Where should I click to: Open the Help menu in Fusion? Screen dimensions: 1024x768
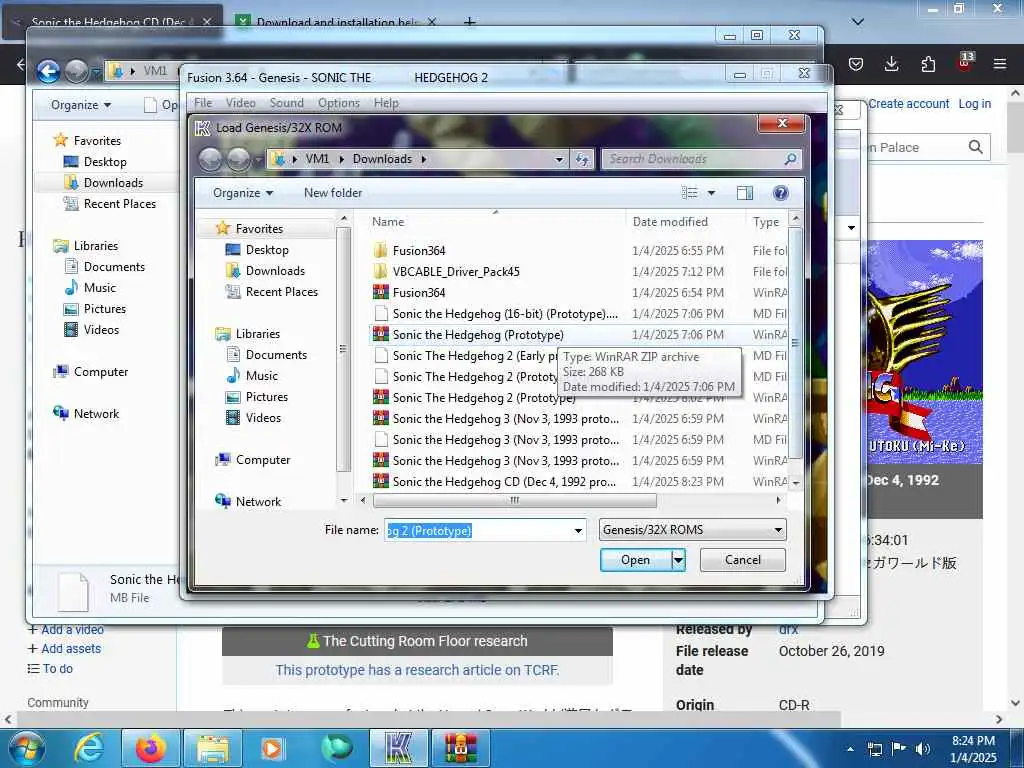coord(386,103)
